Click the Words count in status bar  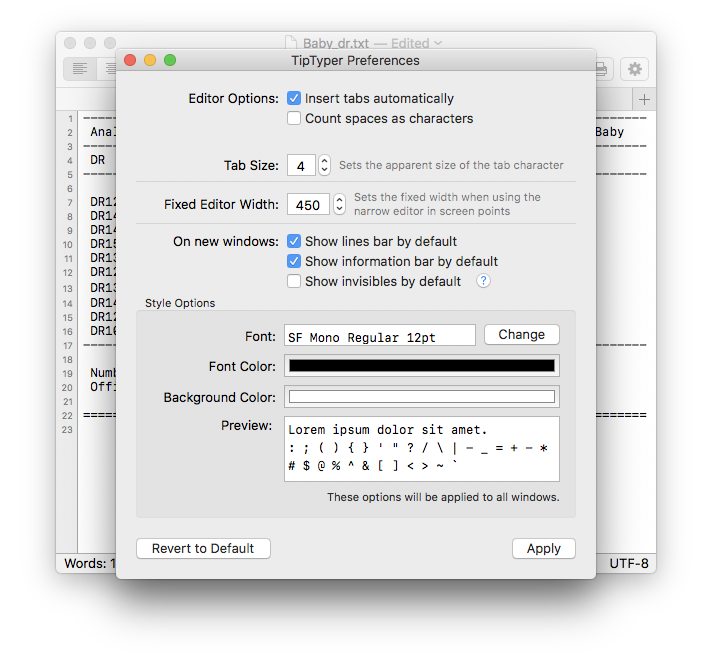pos(90,564)
